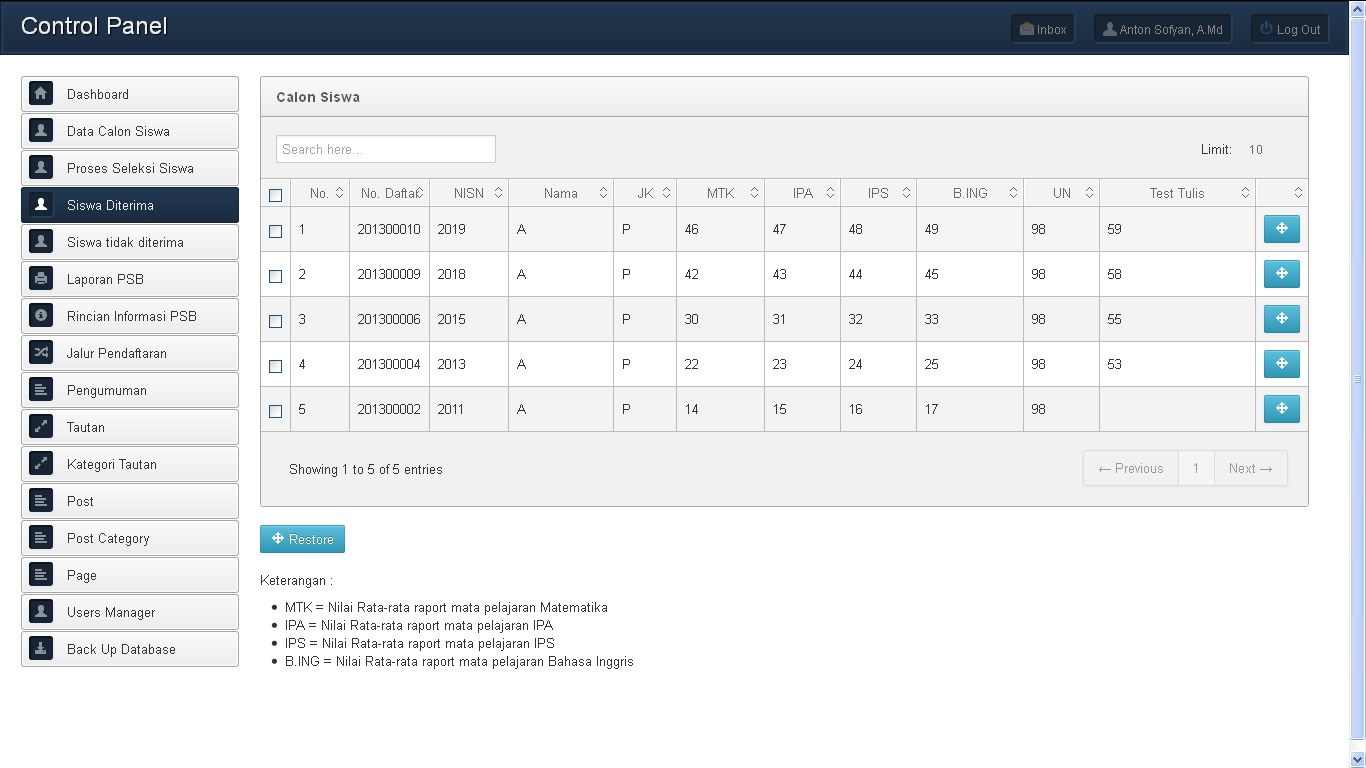
Task: Go to Siswa tidak diterima menu
Action: [x=130, y=242]
